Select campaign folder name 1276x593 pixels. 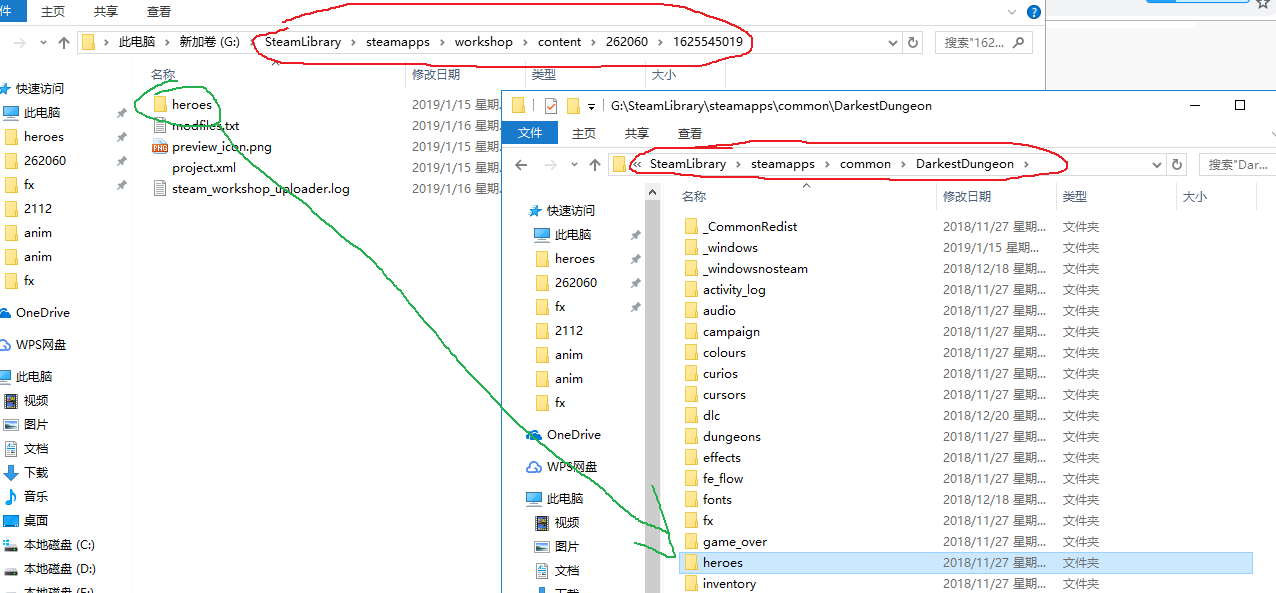tap(731, 332)
